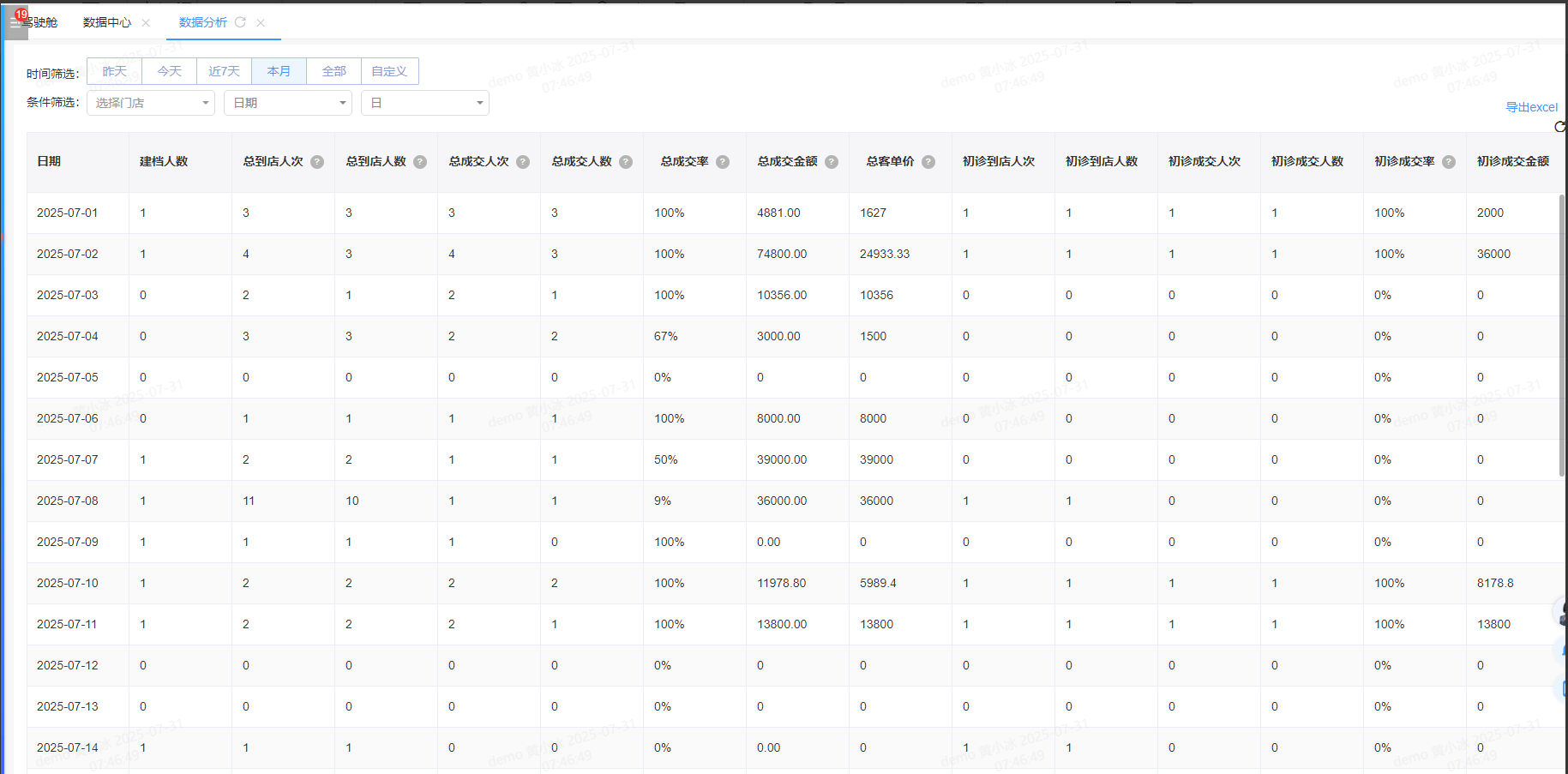Click the help icon beside 总成交人次
Viewport: 1568px width, 774px height.
pyautogui.click(x=523, y=162)
